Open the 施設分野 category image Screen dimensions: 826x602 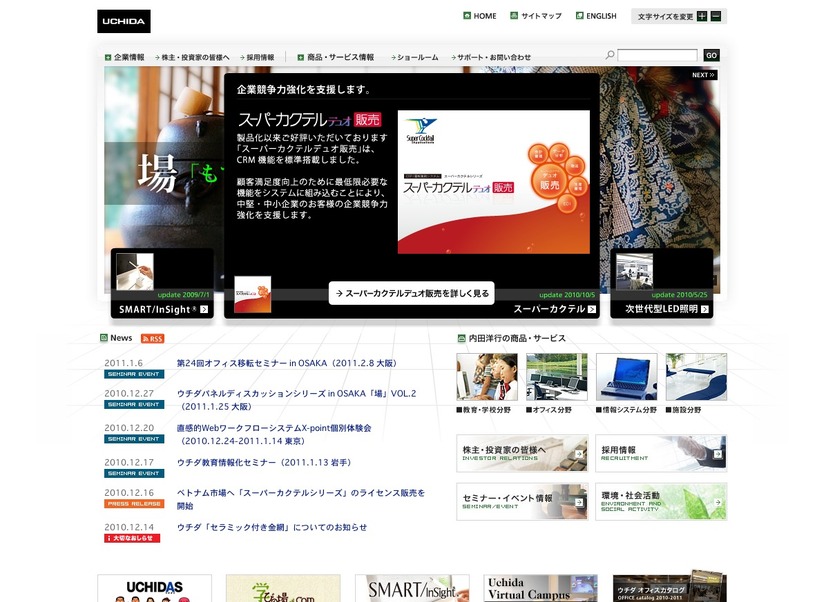pyautogui.click(x=696, y=377)
